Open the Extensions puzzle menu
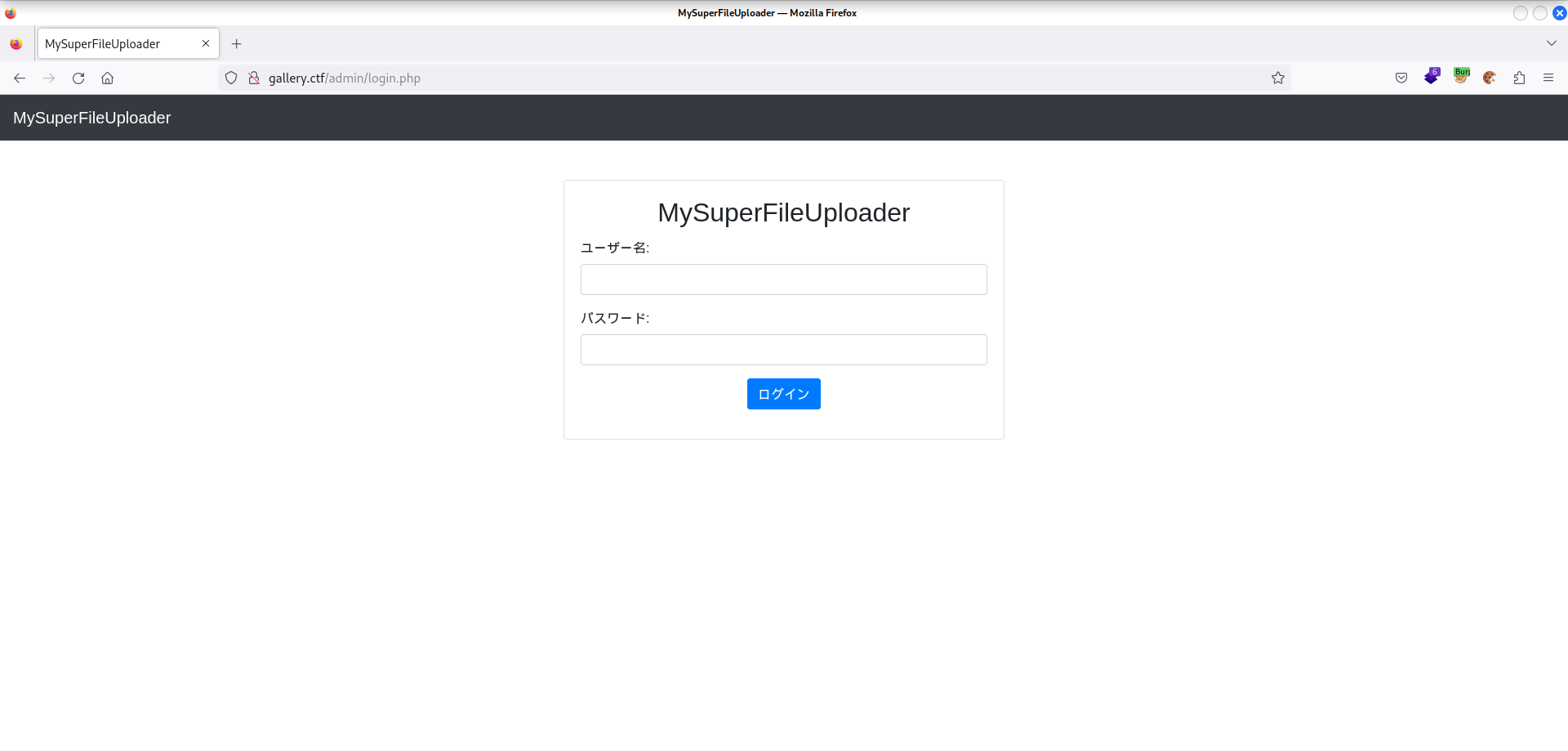The image size is (1568, 751). point(1519,78)
